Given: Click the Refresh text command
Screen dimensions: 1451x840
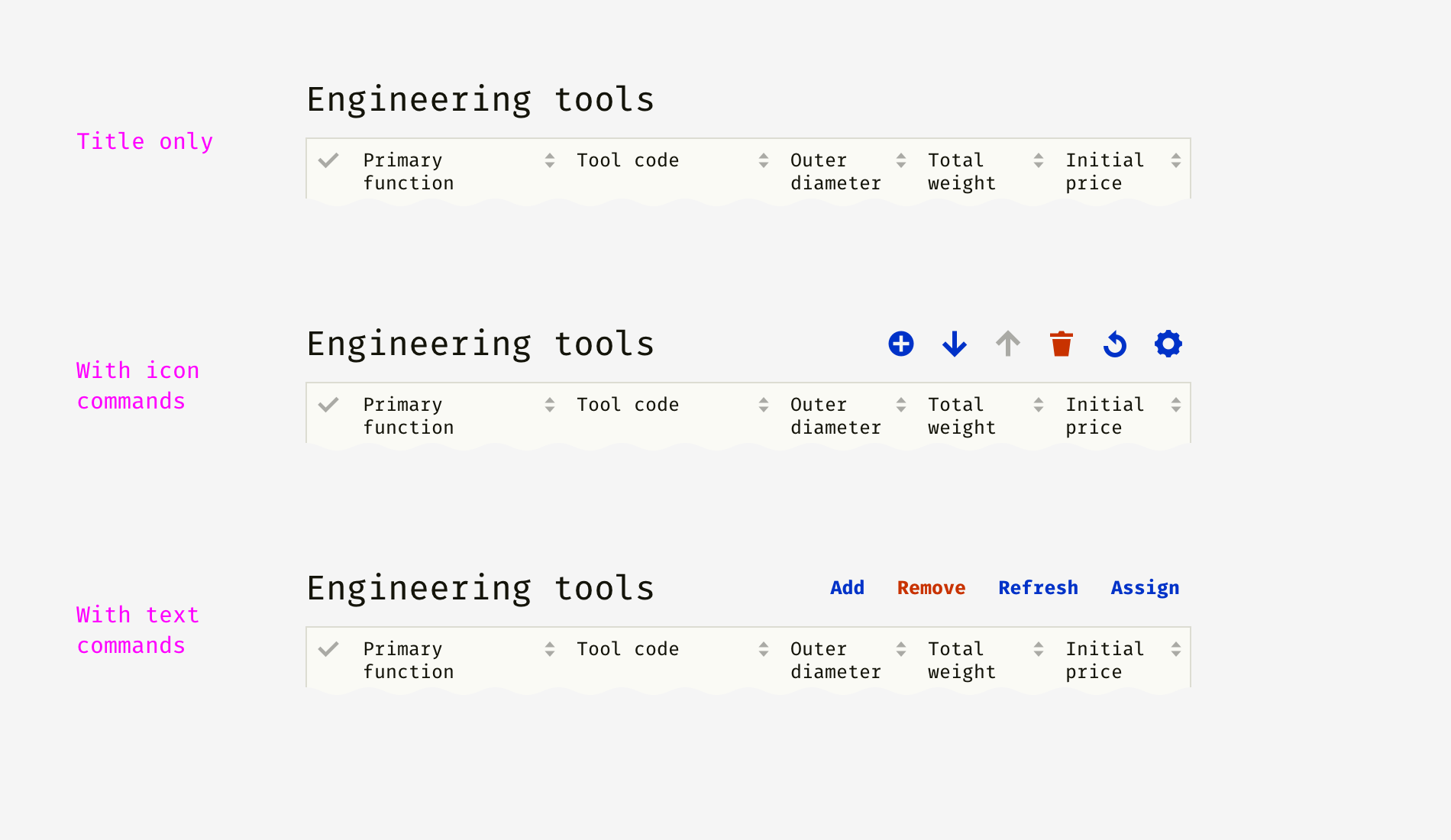Looking at the screenshot, I should point(1038,588).
